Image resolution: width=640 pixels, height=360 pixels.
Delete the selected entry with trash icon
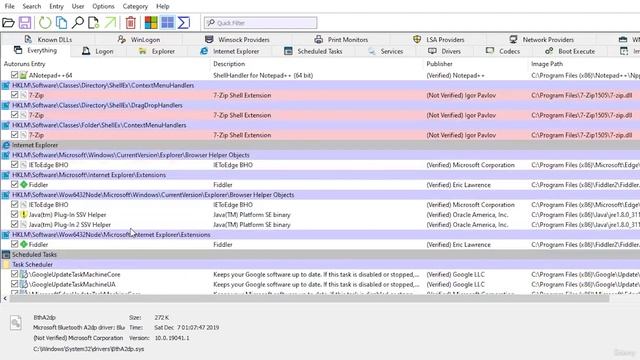131,22
